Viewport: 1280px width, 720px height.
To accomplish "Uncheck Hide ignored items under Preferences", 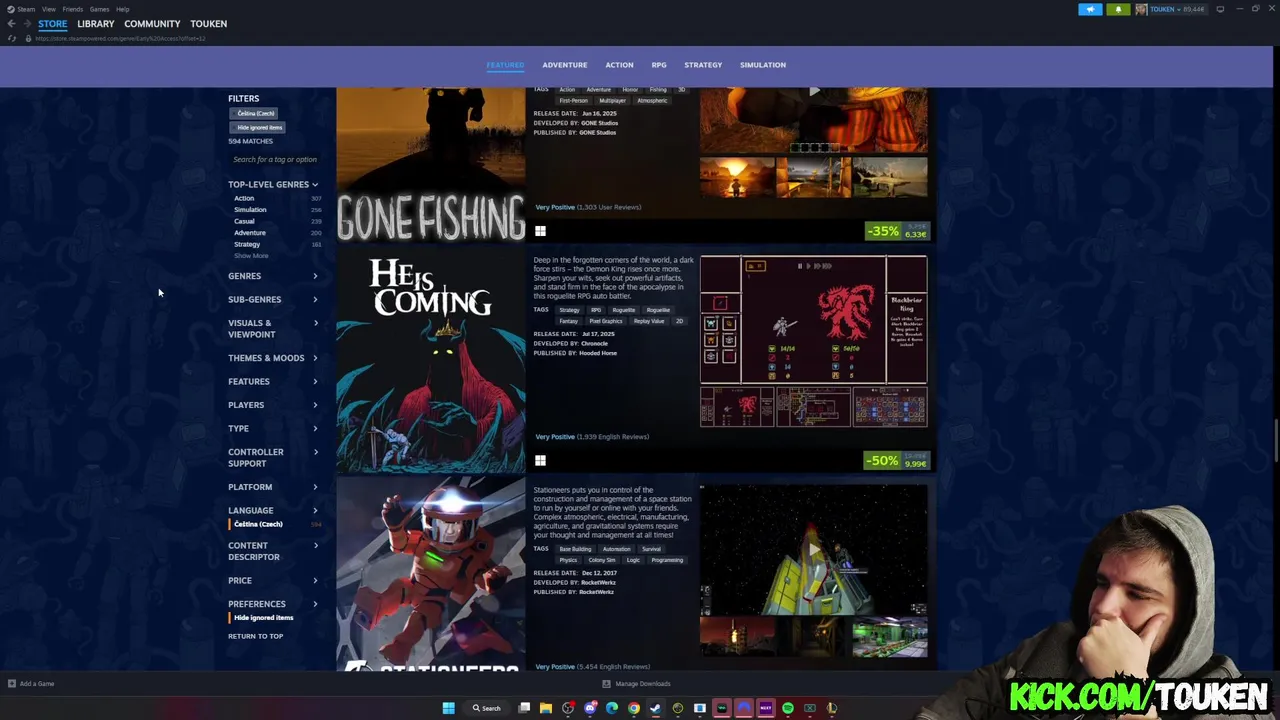I will (263, 617).
